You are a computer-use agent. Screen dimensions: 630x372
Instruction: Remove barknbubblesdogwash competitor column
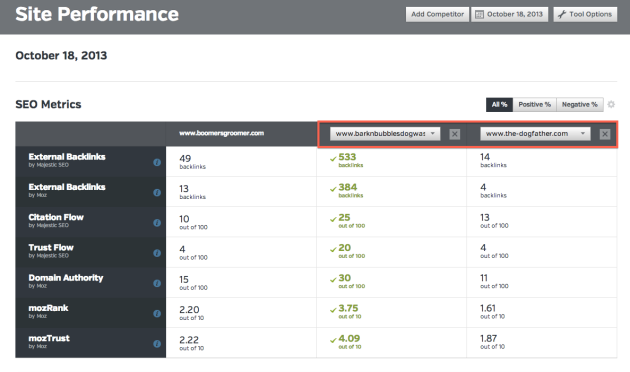[x=454, y=134]
